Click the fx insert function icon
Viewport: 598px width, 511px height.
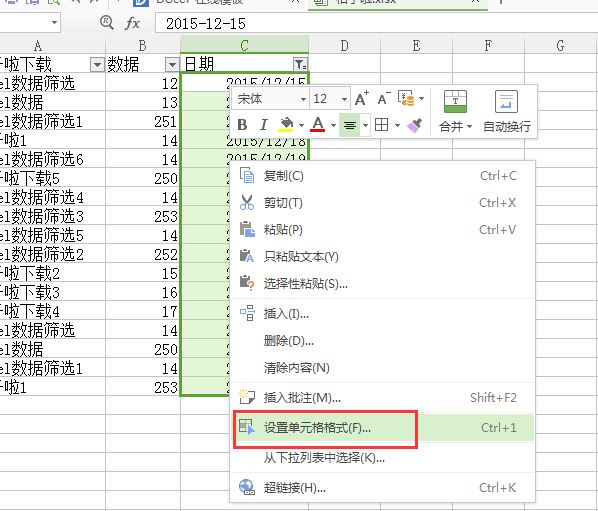(x=132, y=23)
